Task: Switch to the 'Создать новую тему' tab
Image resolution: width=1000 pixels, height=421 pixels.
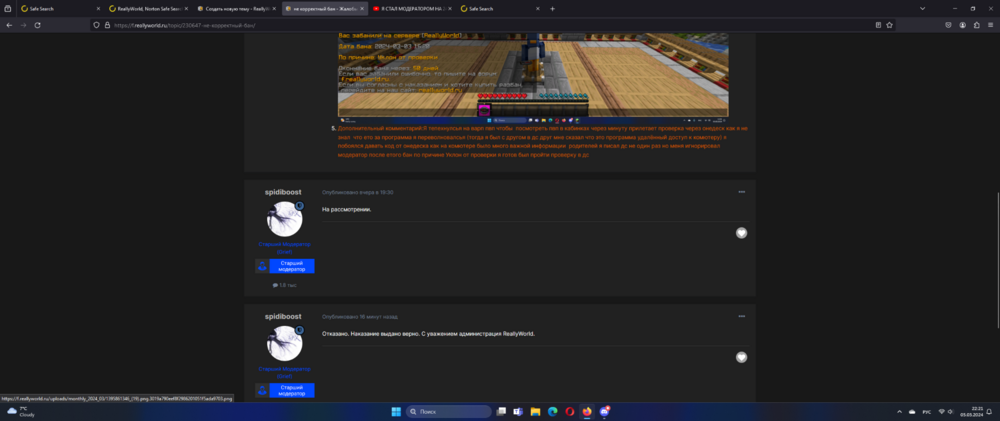Action: (x=236, y=9)
